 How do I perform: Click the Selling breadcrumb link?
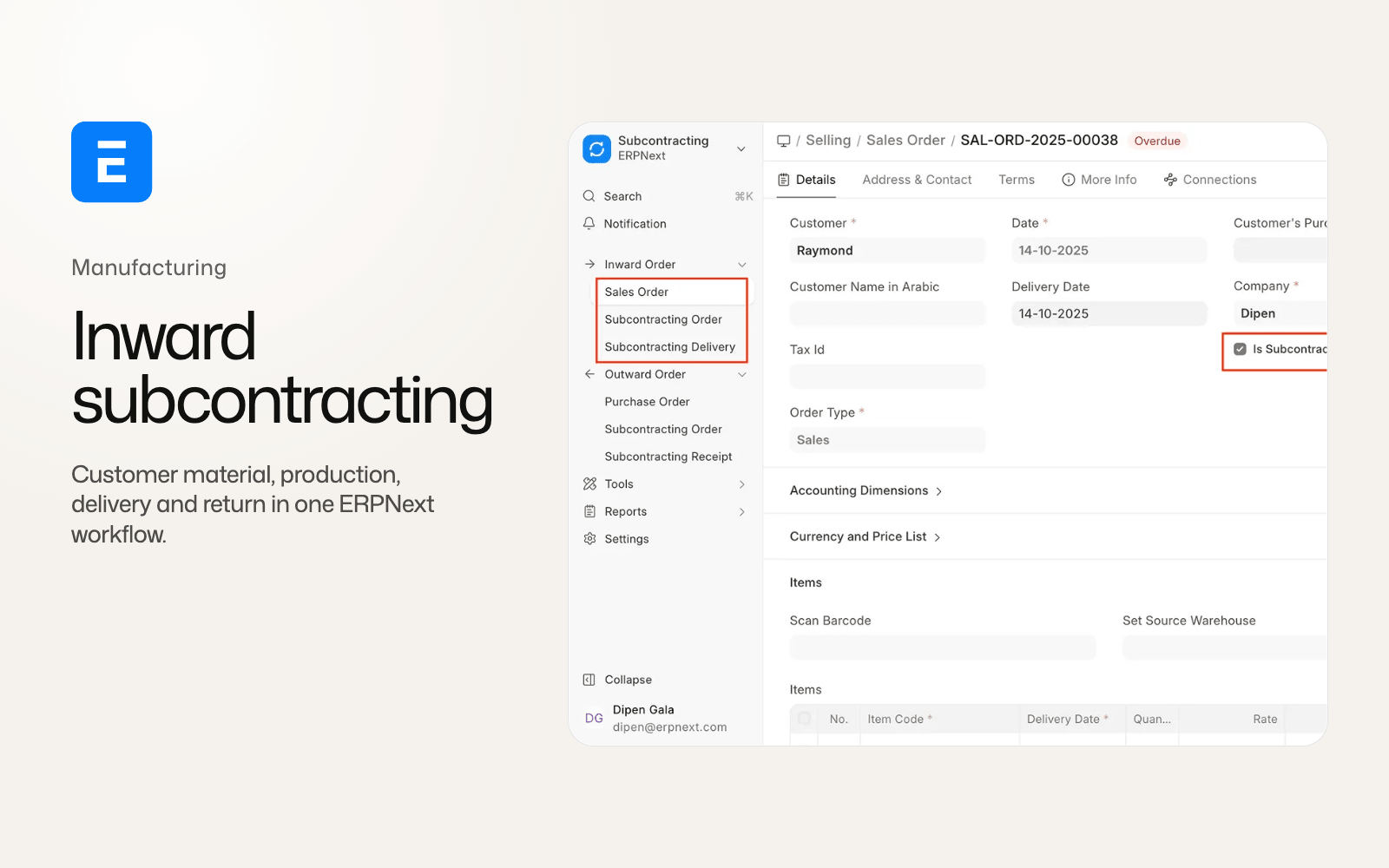click(x=828, y=141)
